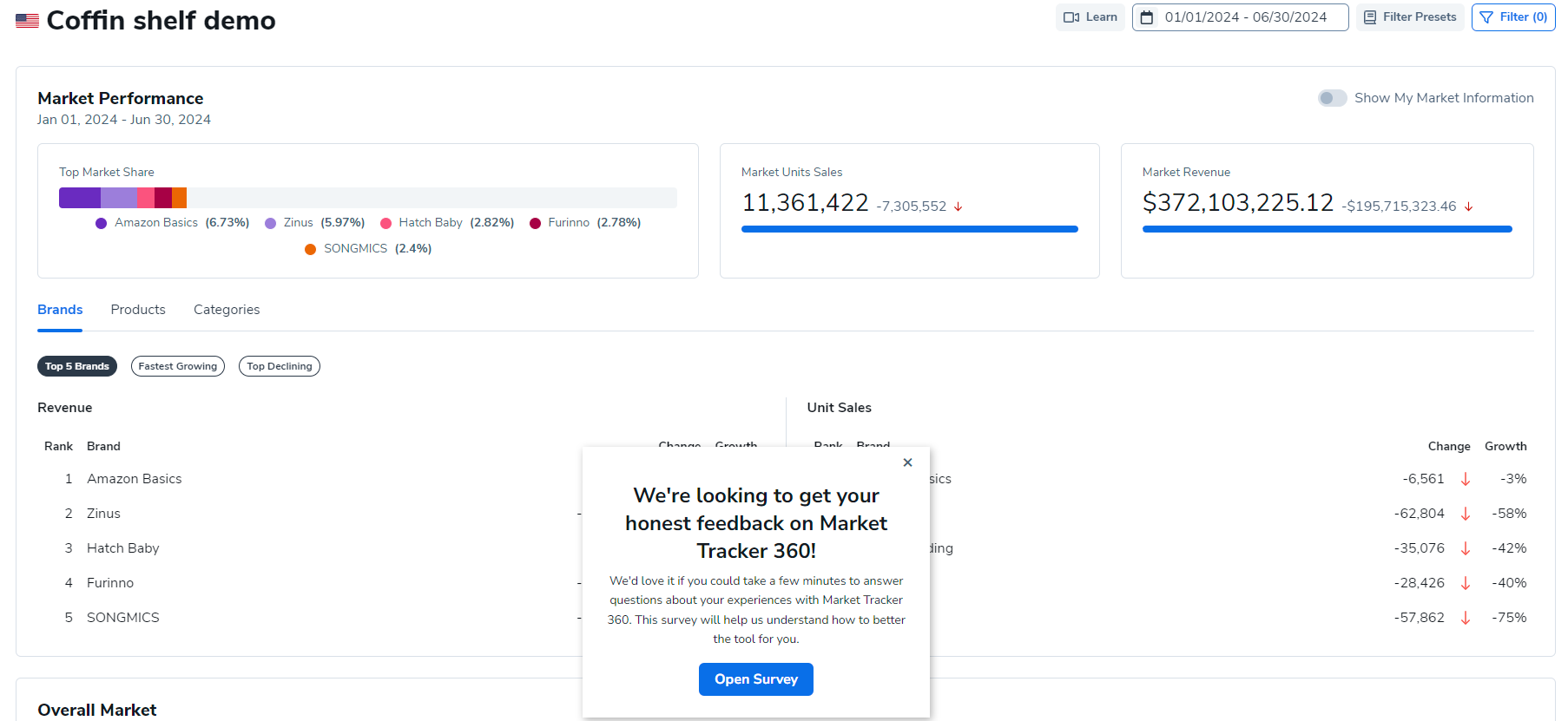
Task: Click the Market Units Sales progress bar
Action: tap(910, 229)
